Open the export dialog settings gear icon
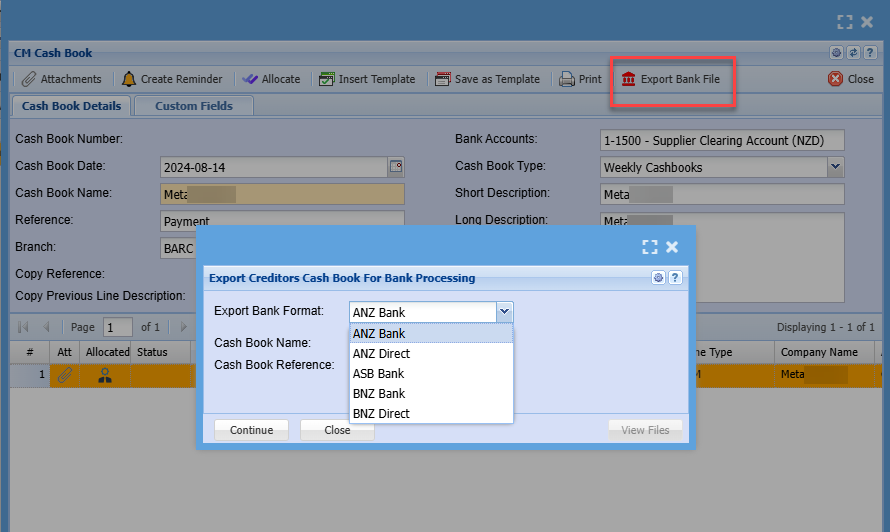The height and width of the screenshot is (532, 890). point(658,278)
